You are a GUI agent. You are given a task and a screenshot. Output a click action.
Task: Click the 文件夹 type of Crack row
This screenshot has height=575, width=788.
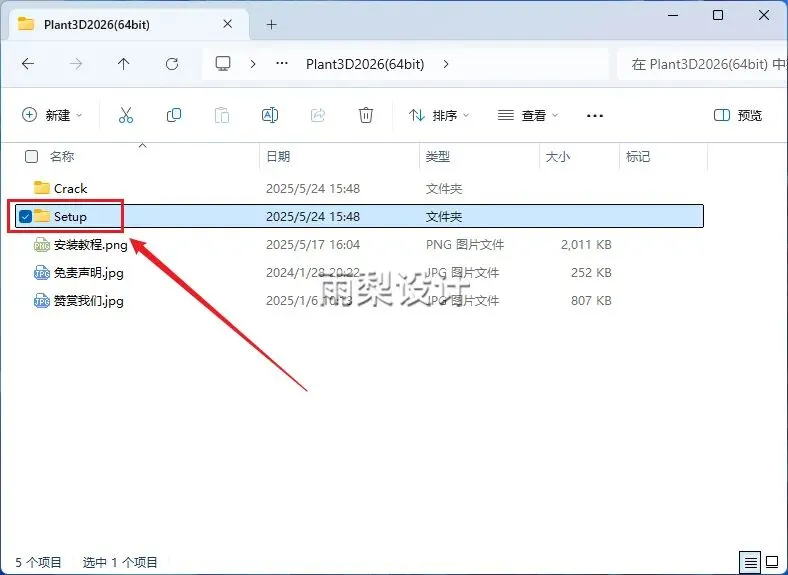click(x=444, y=188)
